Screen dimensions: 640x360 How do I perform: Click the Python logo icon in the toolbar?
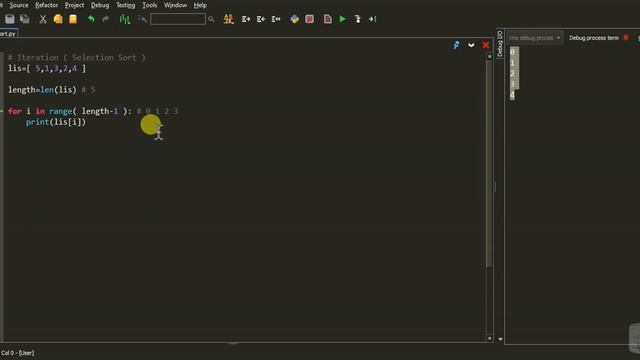tap(294, 19)
